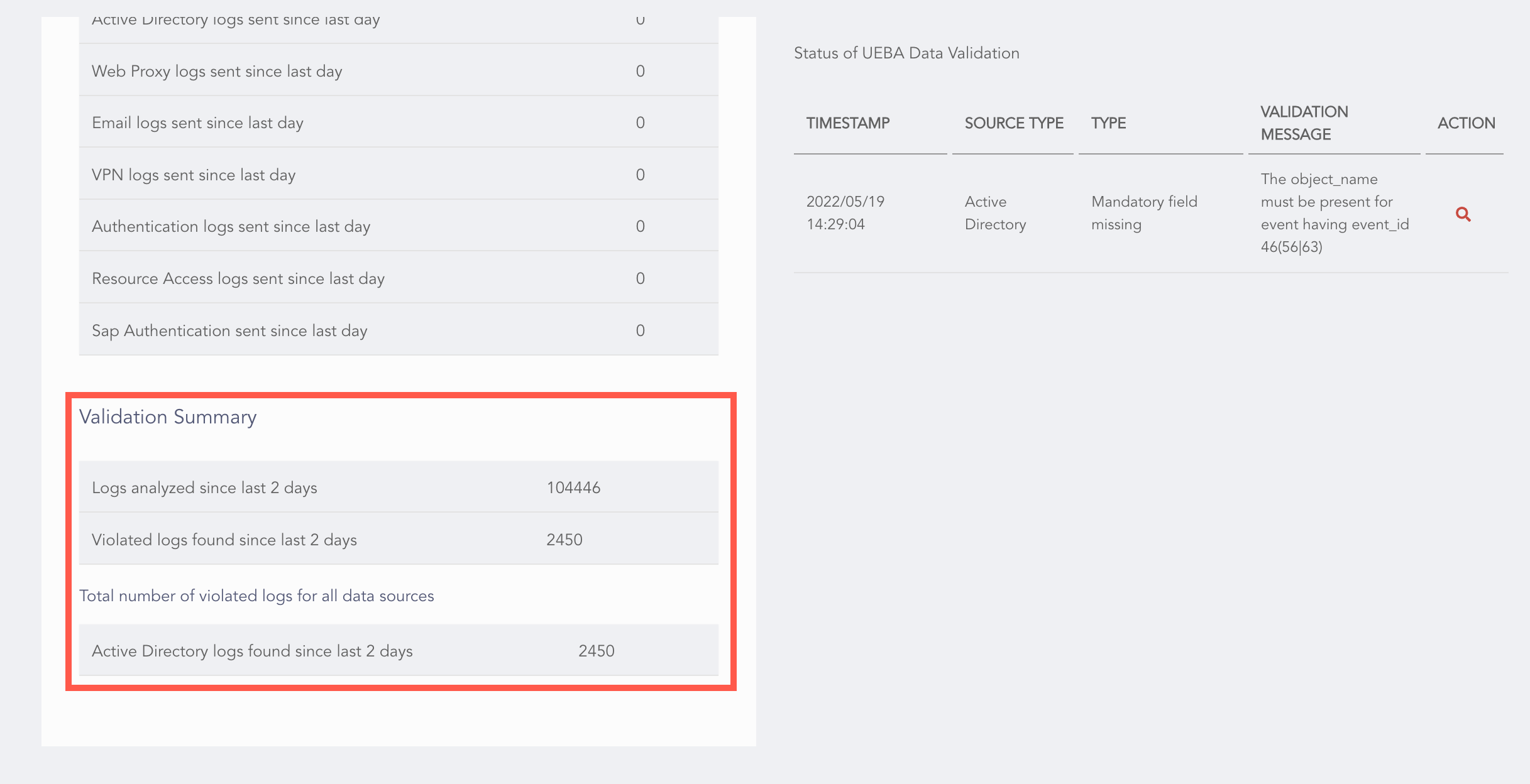Click the ACTION column header
Screen dimensions: 1530x784
coord(1465,123)
